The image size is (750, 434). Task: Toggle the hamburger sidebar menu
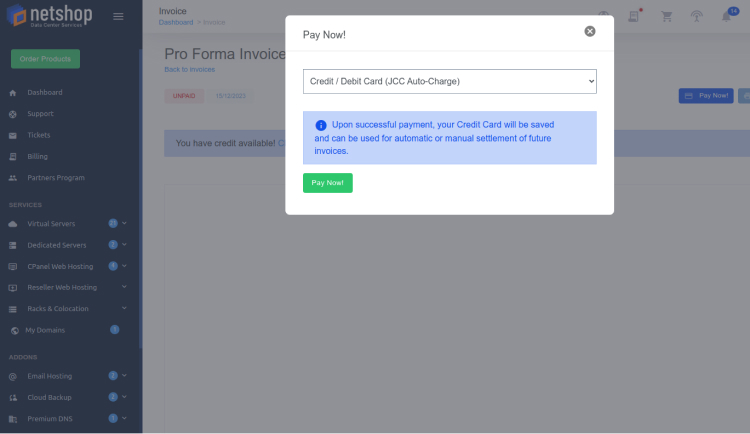(118, 17)
